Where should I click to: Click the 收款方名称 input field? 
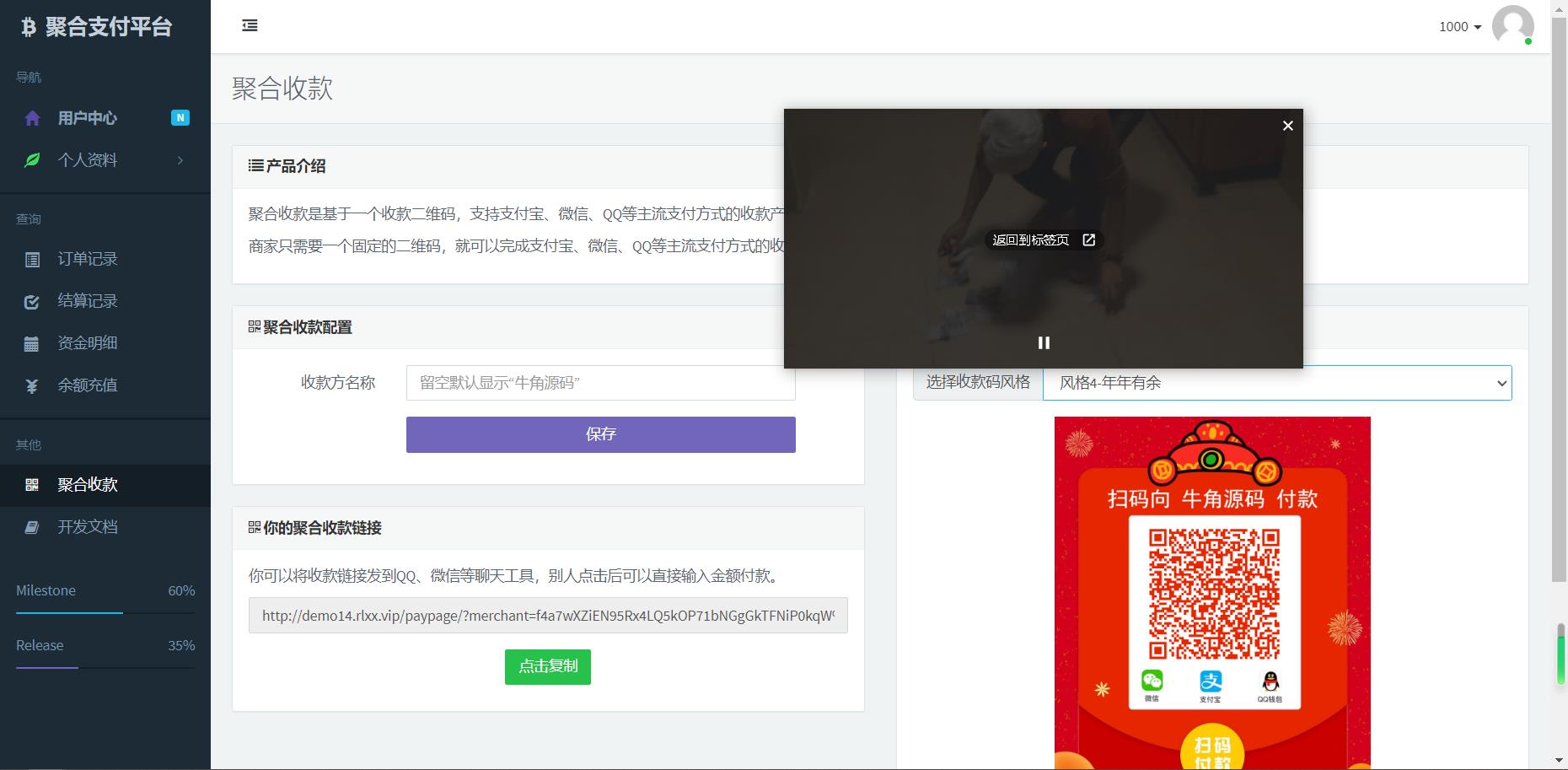pos(601,383)
